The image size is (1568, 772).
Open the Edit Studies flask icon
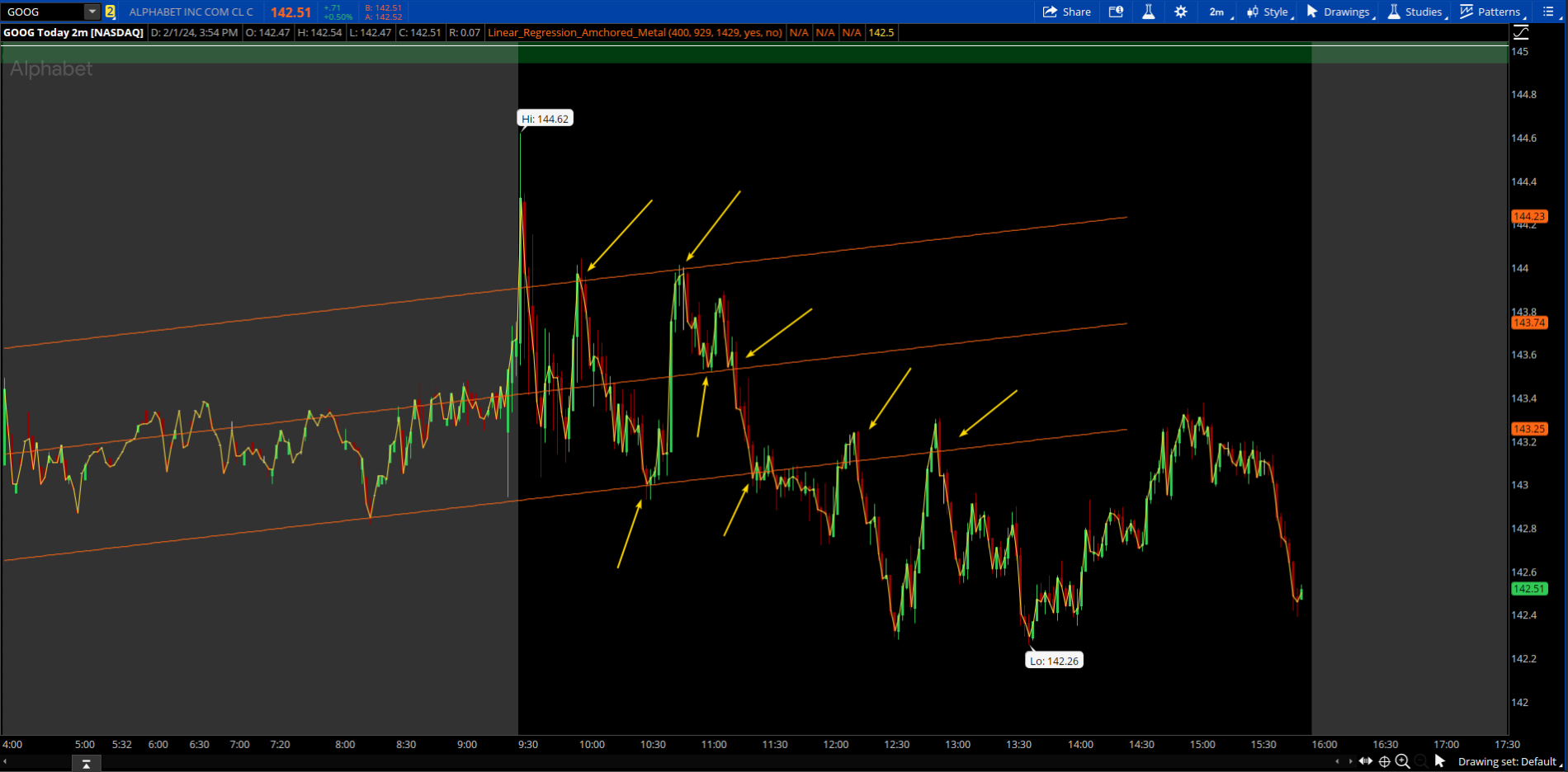(x=1148, y=12)
